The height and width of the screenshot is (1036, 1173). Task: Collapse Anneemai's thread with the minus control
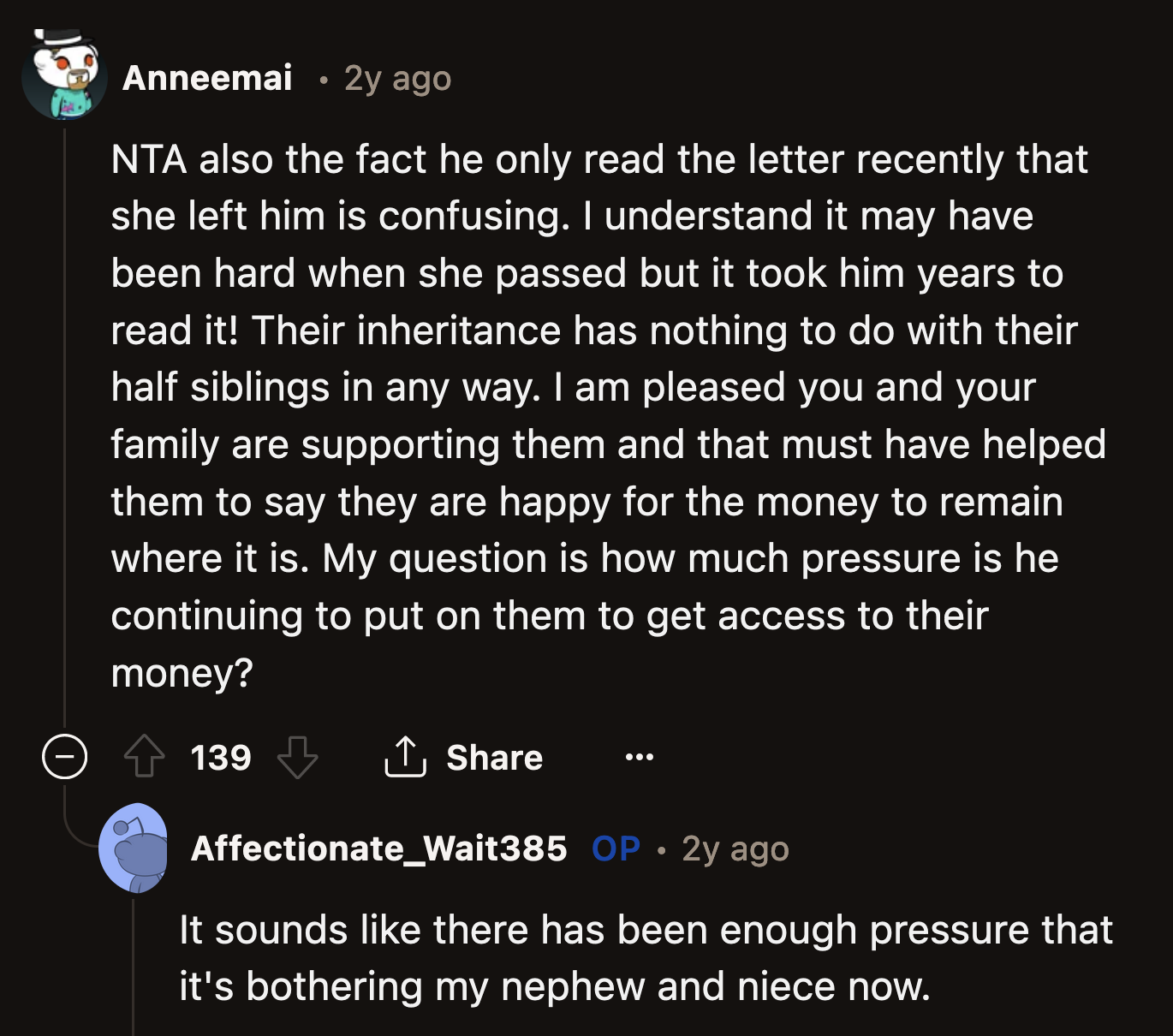tap(64, 757)
